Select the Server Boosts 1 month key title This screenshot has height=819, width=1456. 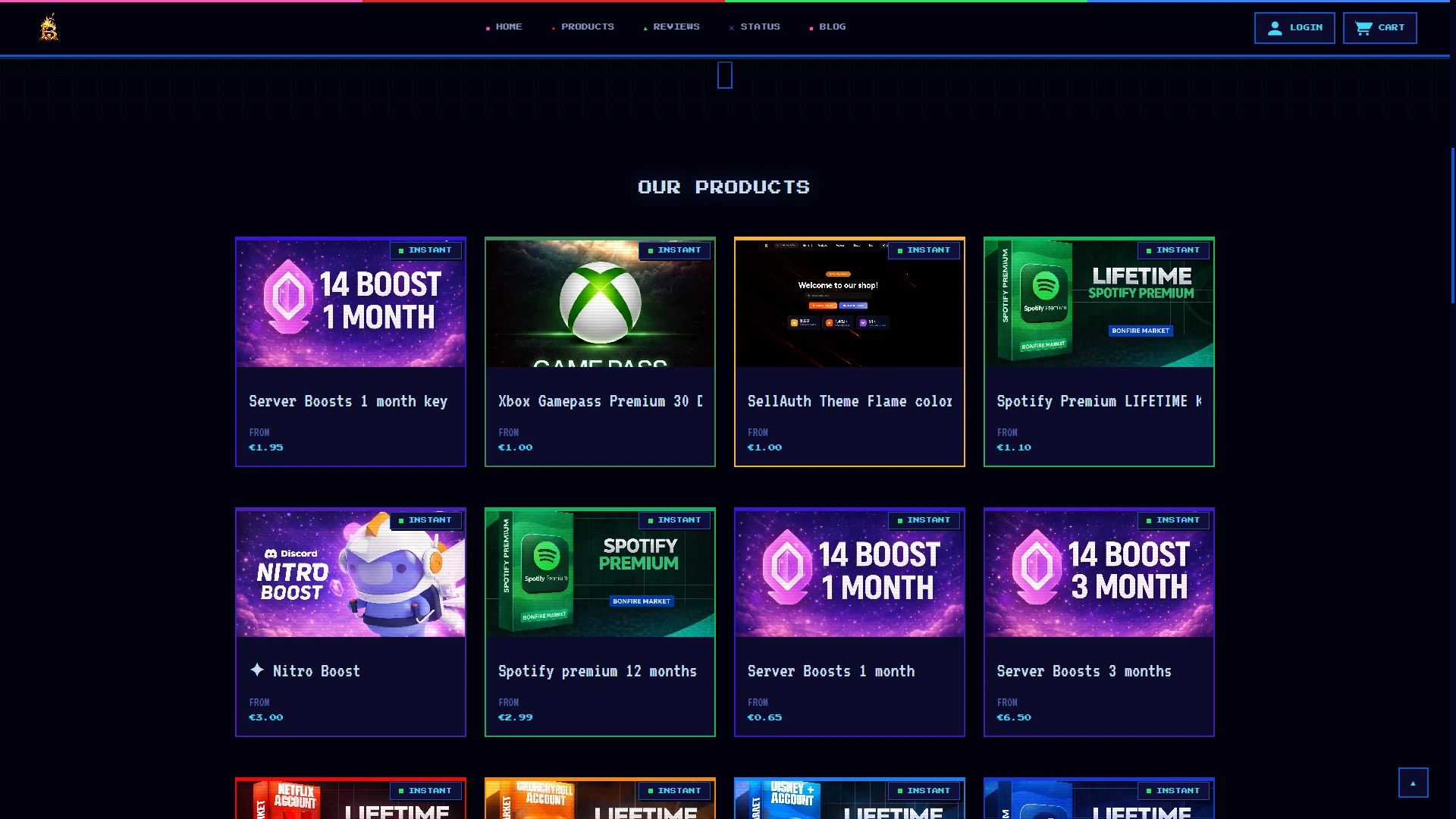coord(348,401)
